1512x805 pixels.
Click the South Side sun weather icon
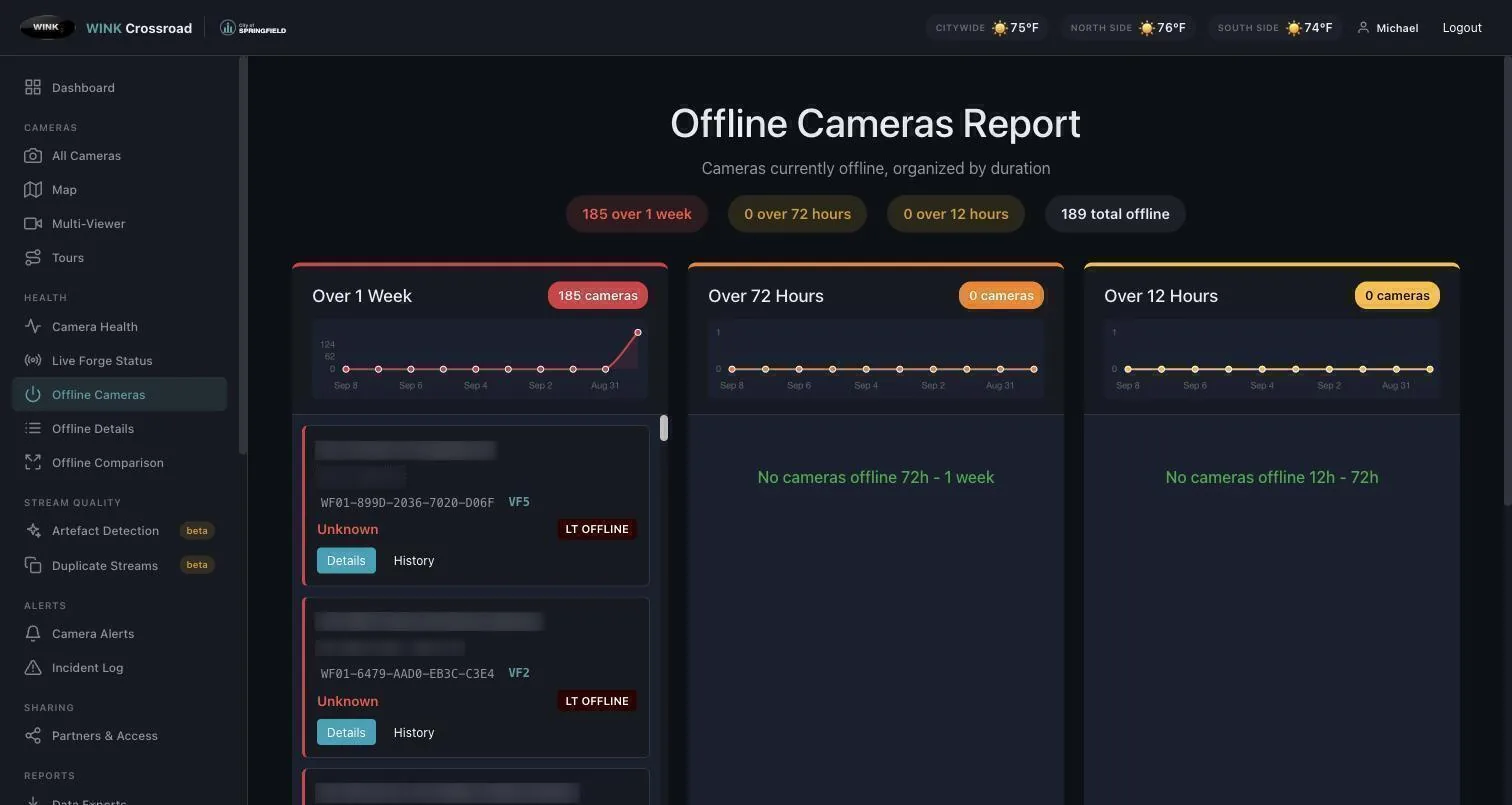tap(1294, 28)
